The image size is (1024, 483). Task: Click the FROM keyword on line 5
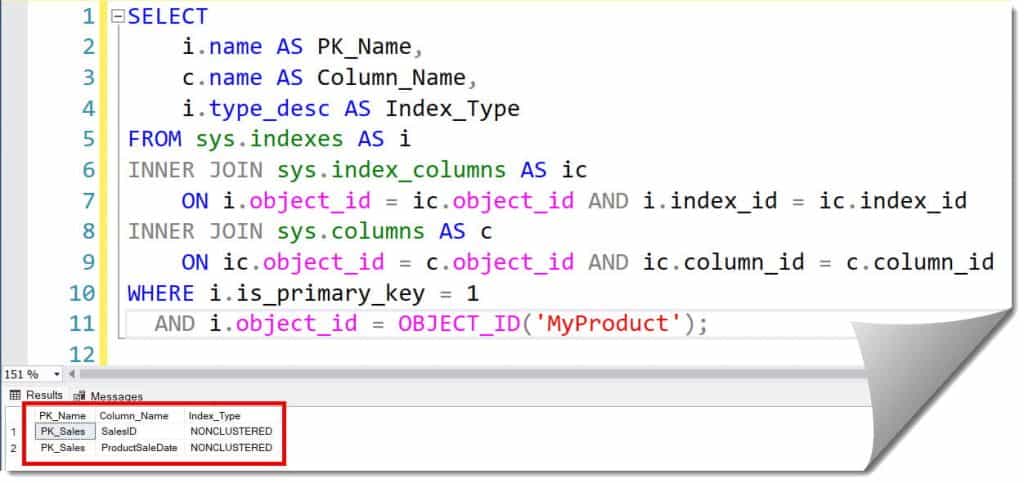coord(154,139)
